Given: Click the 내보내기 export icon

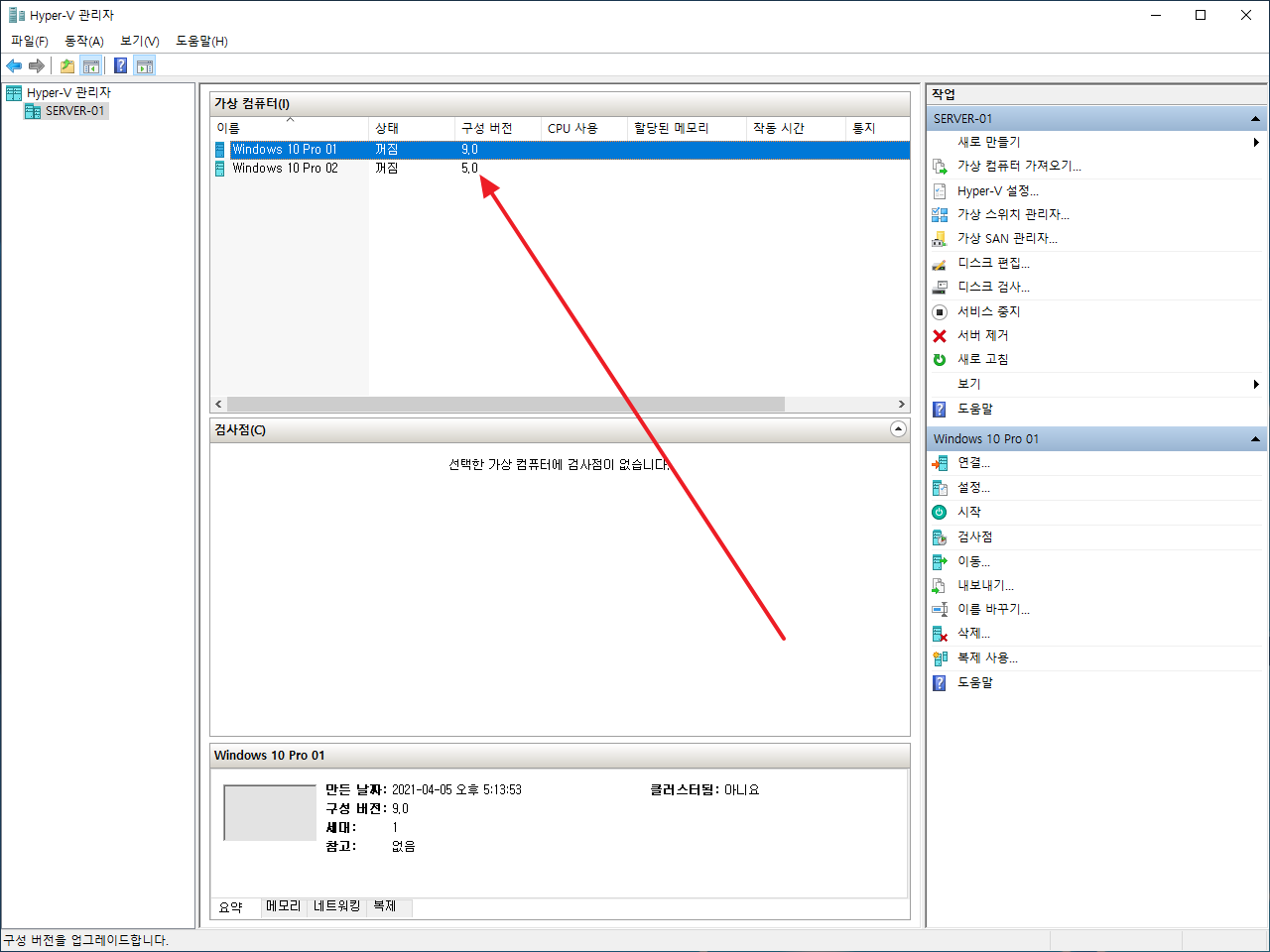Looking at the screenshot, I should coord(940,585).
